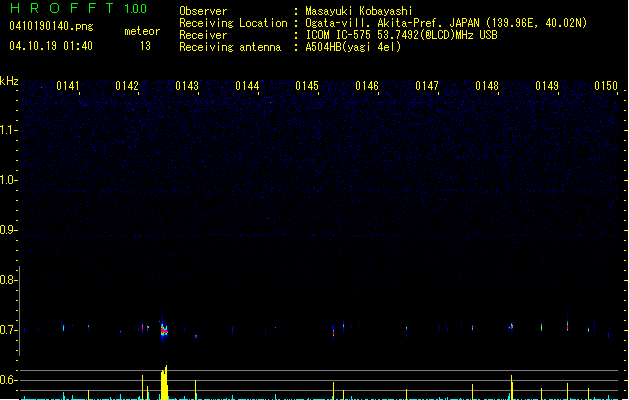The height and width of the screenshot is (400, 629).
Task: Click the HROFFT 1.0.0 title text
Action: [x=79, y=8]
